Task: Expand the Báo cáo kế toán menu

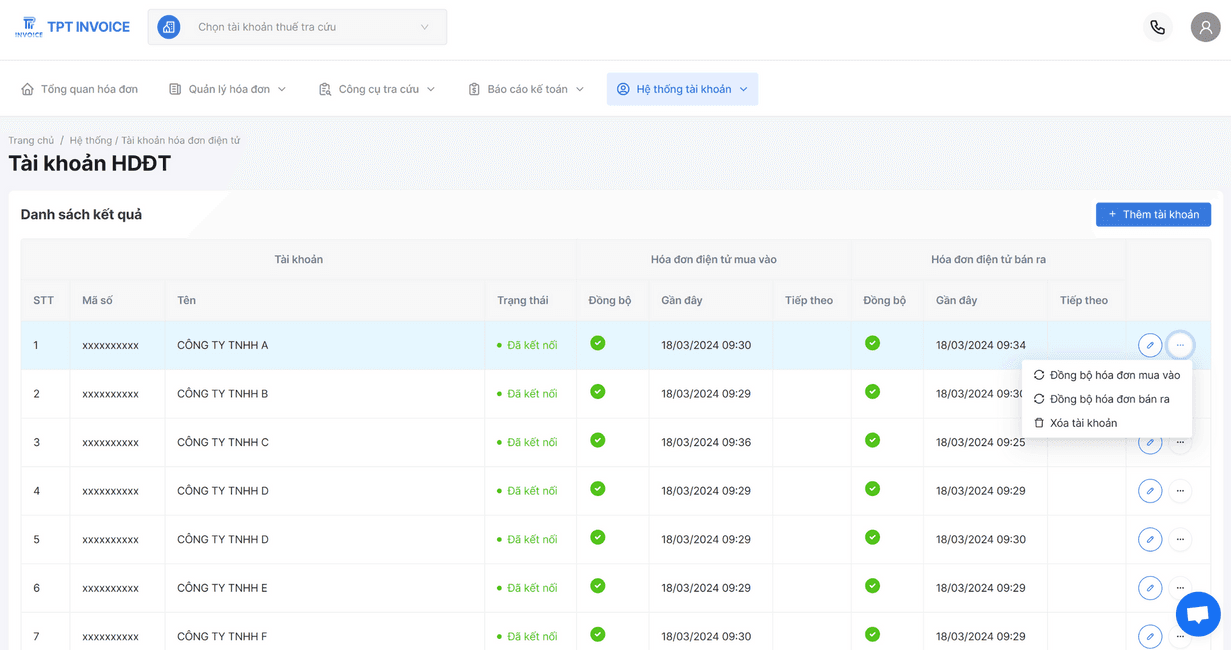Action: (526, 89)
